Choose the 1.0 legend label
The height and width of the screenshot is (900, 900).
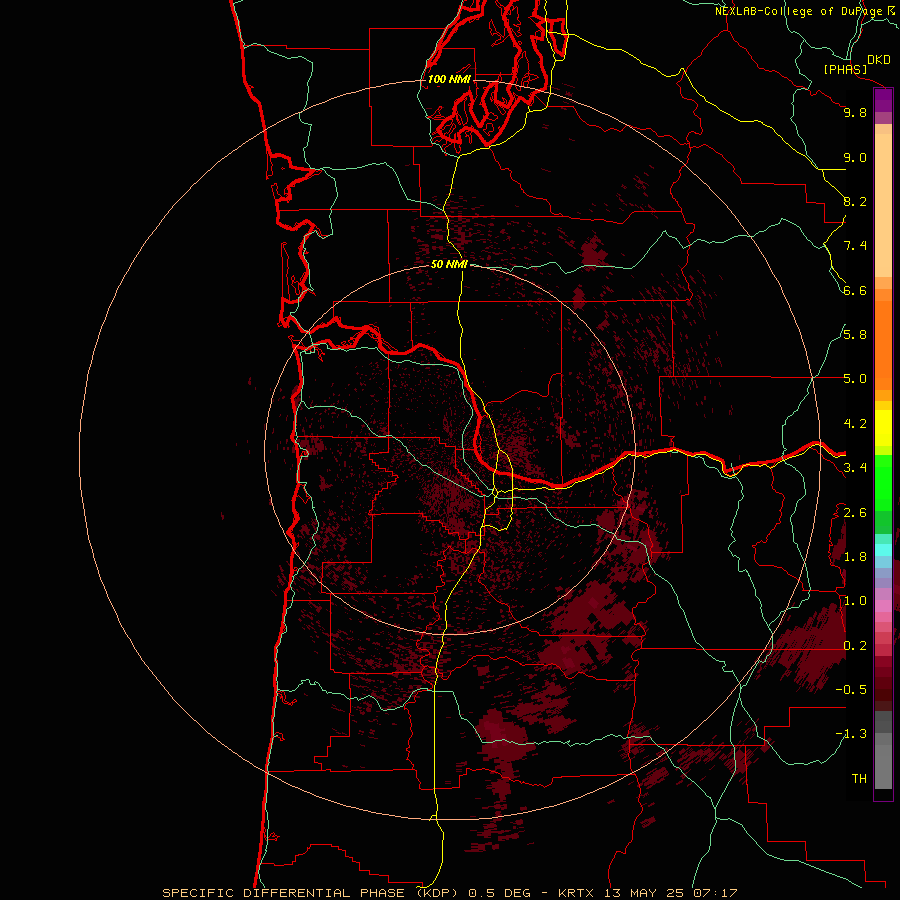point(855,601)
